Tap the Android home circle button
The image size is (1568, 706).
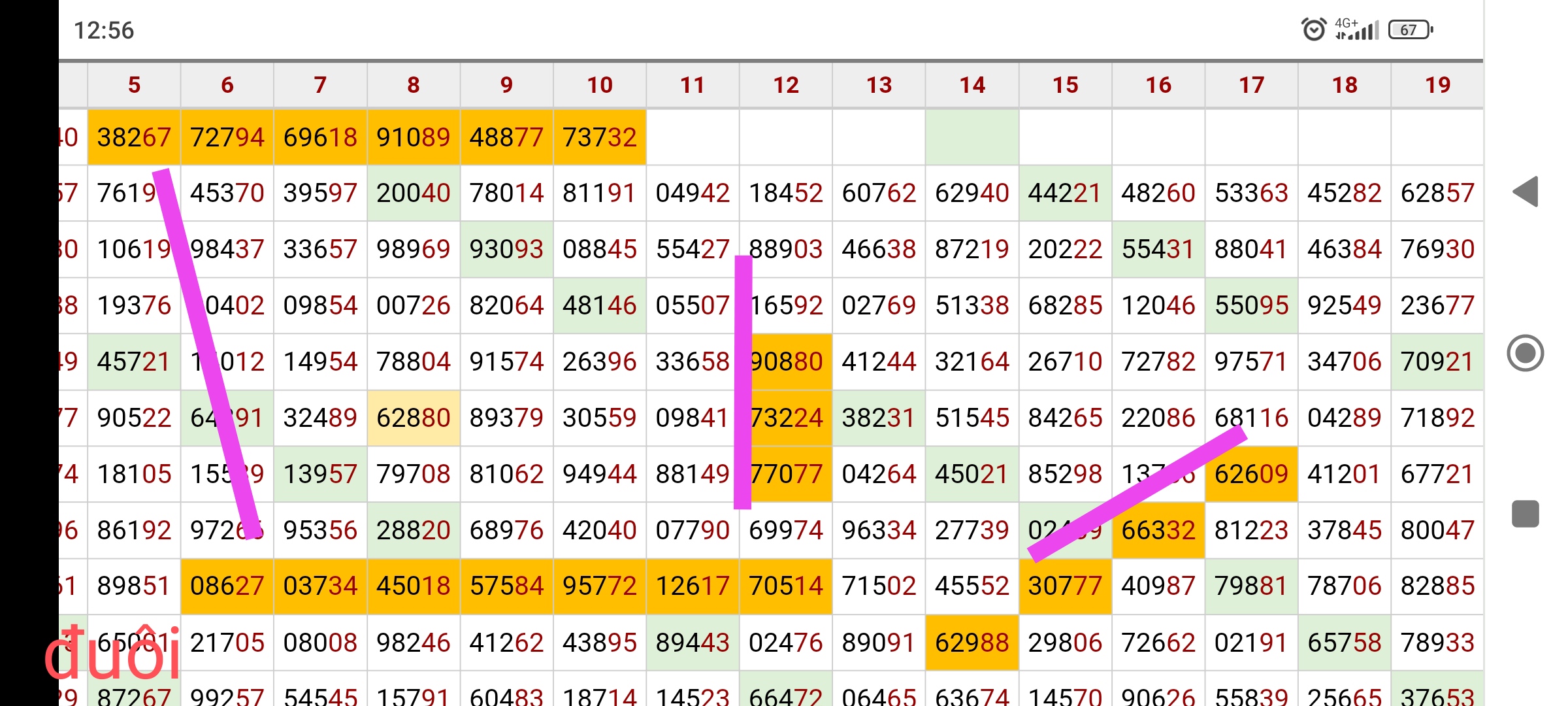pyautogui.click(x=1525, y=353)
